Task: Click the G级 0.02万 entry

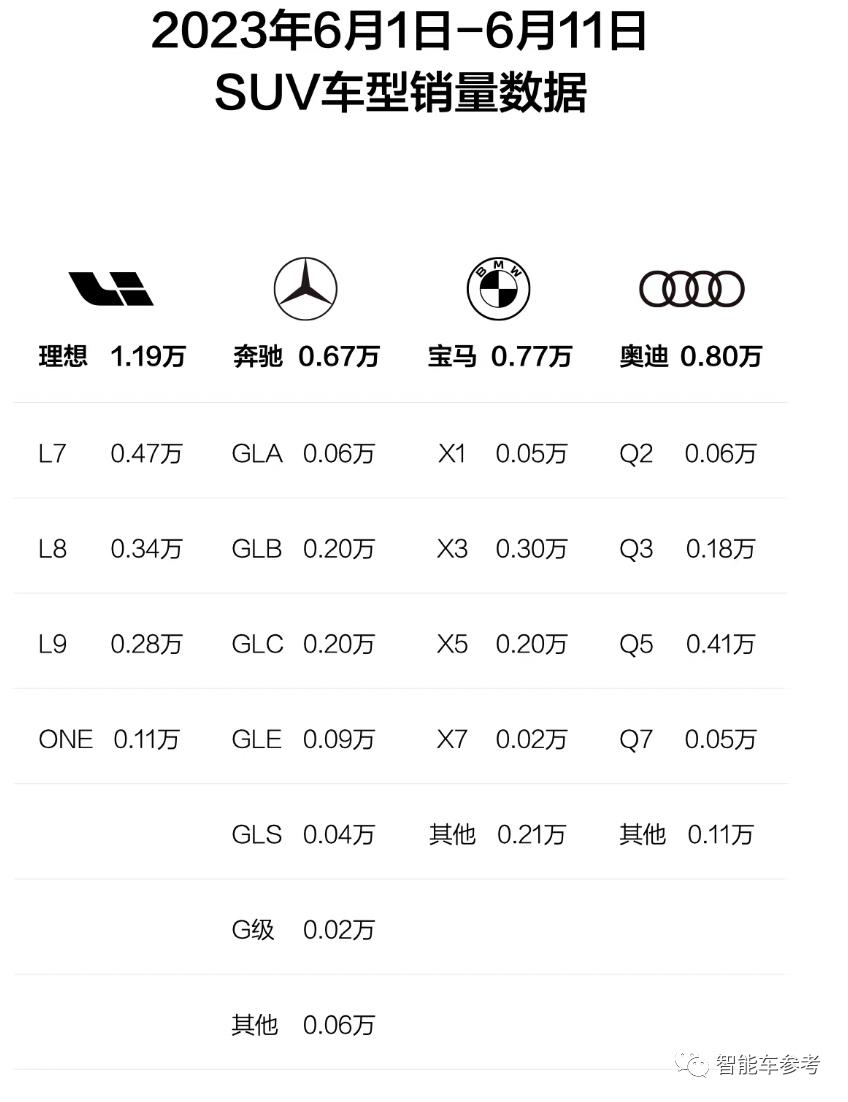Action: tap(304, 930)
